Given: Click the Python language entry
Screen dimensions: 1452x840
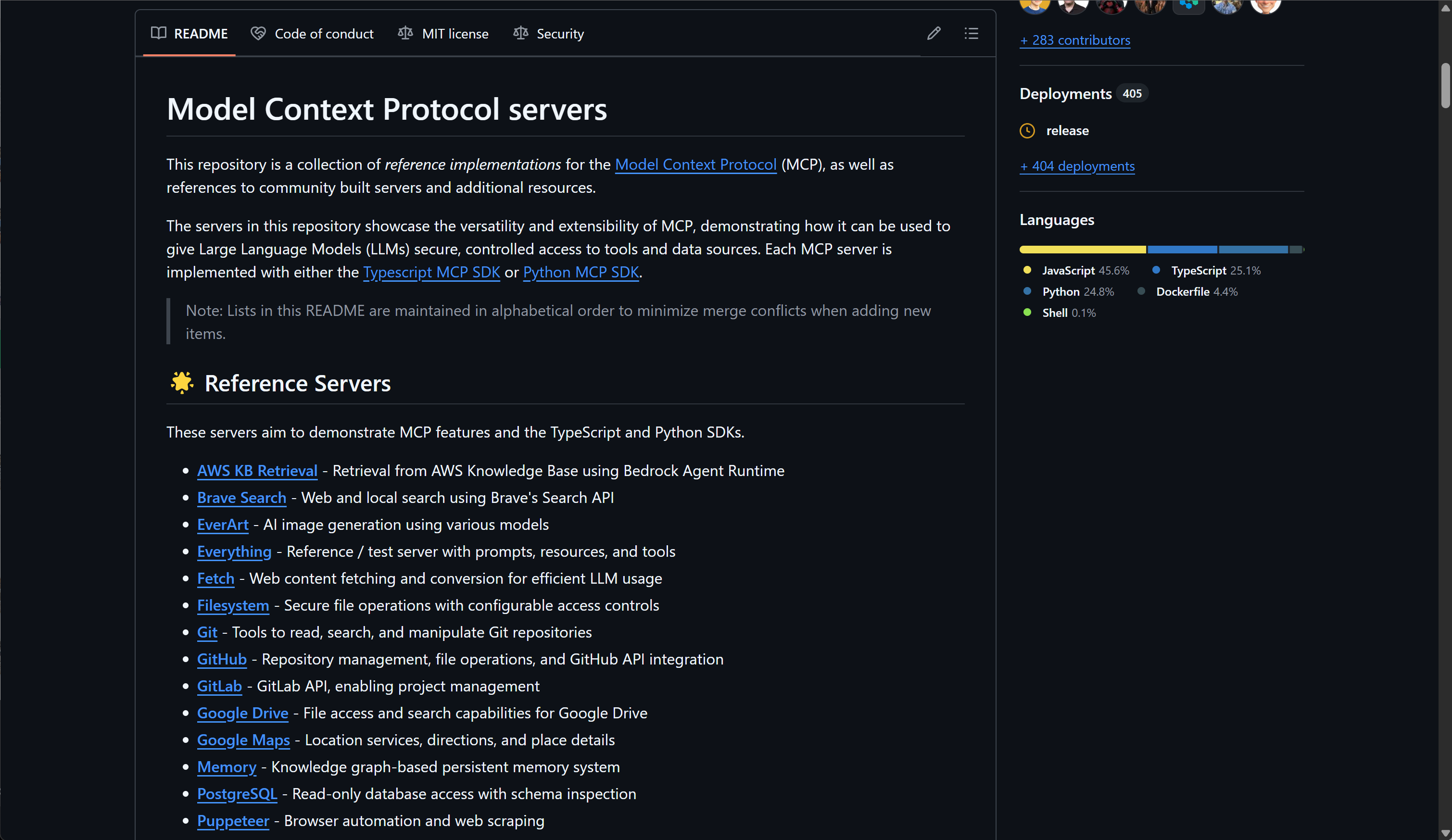Looking at the screenshot, I should tap(1069, 291).
